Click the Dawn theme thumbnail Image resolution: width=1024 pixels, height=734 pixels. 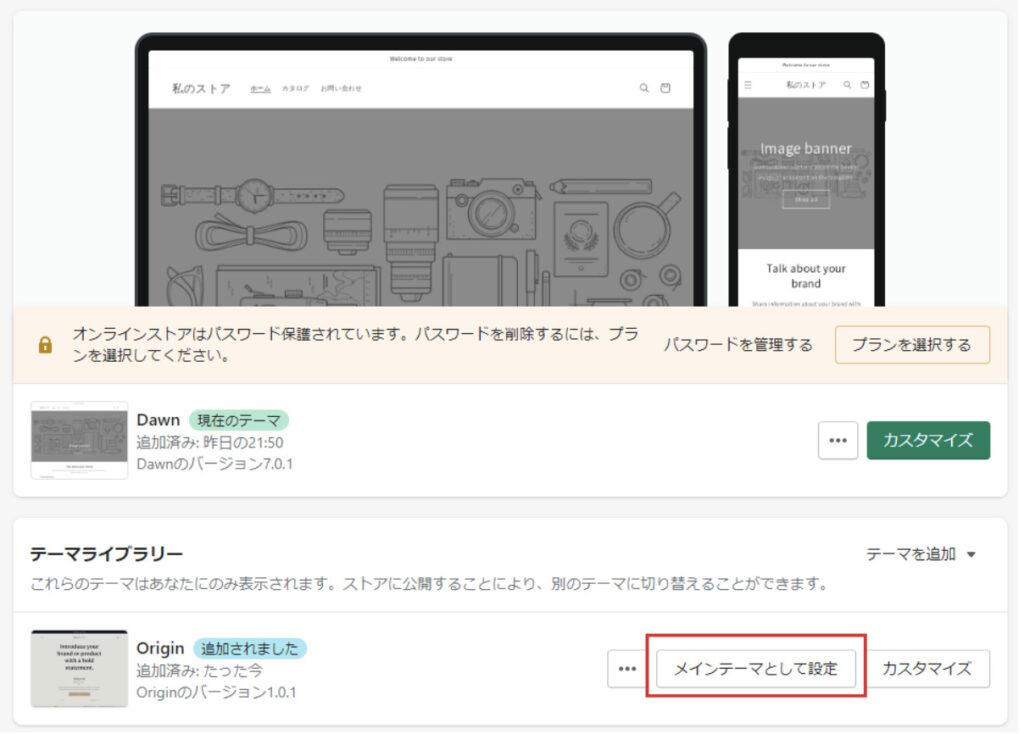pyautogui.click(x=79, y=440)
